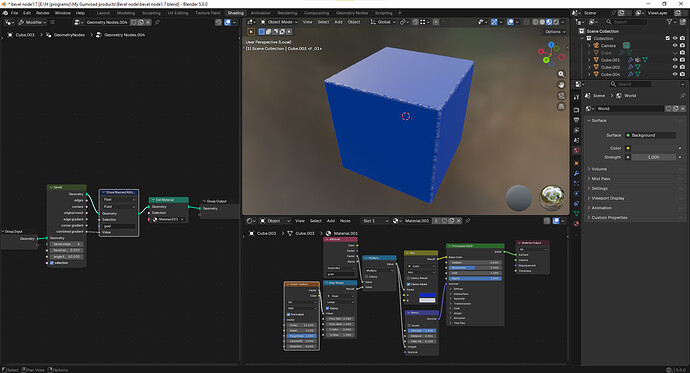
Task: Open the Edit menu in the top bar
Action: pyautogui.click(x=27, y=13)
